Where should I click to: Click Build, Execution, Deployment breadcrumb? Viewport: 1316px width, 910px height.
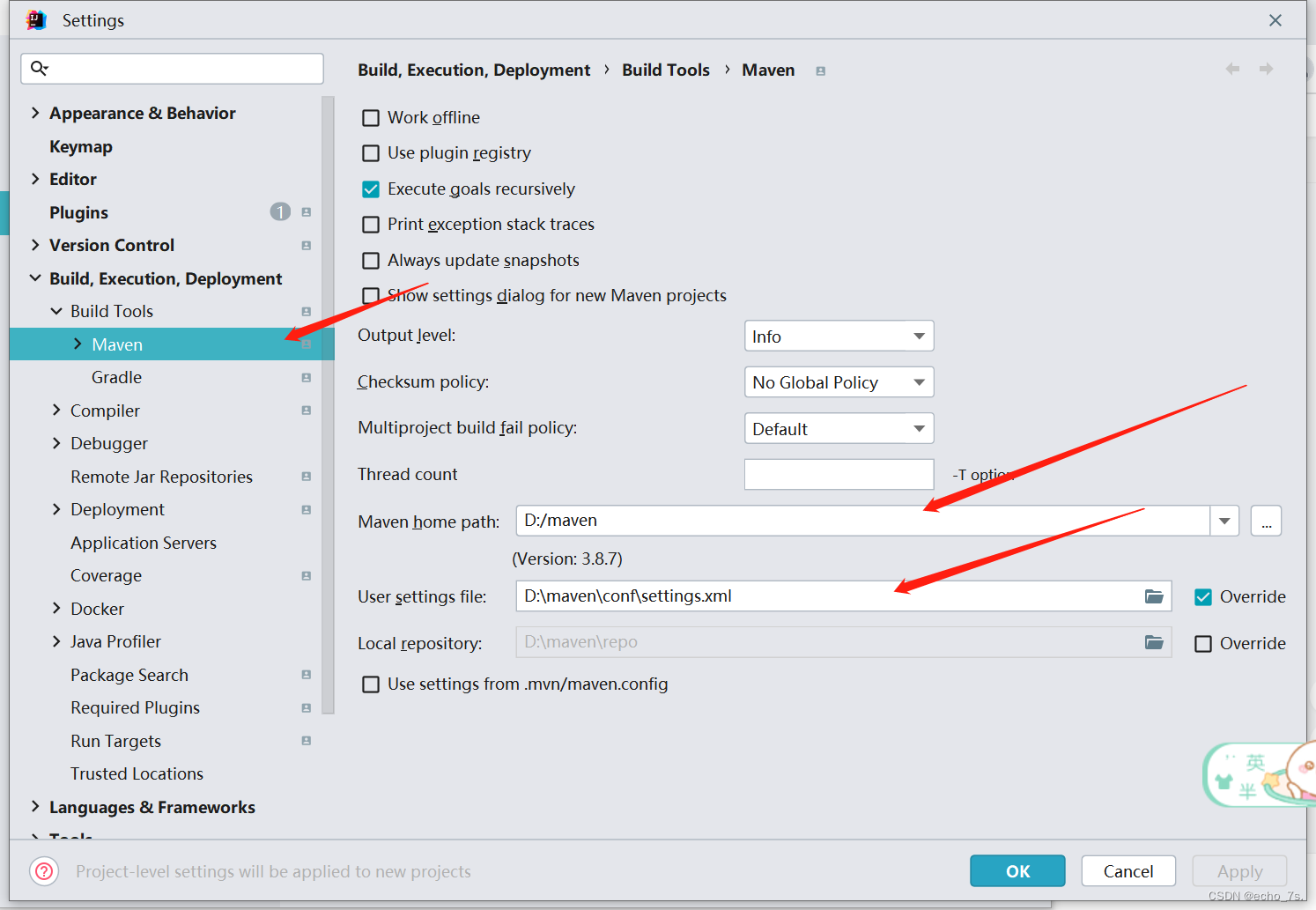pos(474,70)
